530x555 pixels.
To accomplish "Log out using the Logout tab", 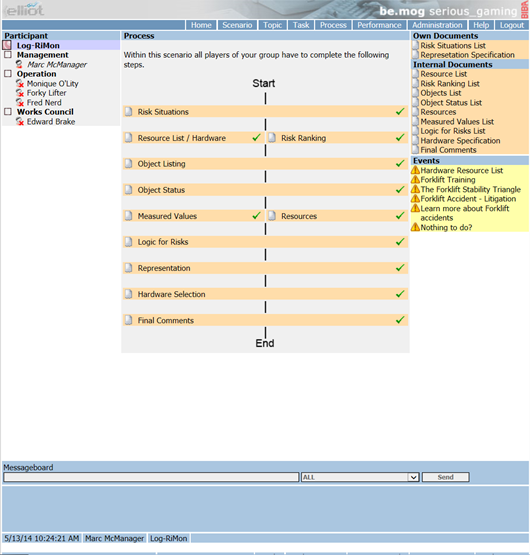I will pyautogui.click(x=512, y=25).
